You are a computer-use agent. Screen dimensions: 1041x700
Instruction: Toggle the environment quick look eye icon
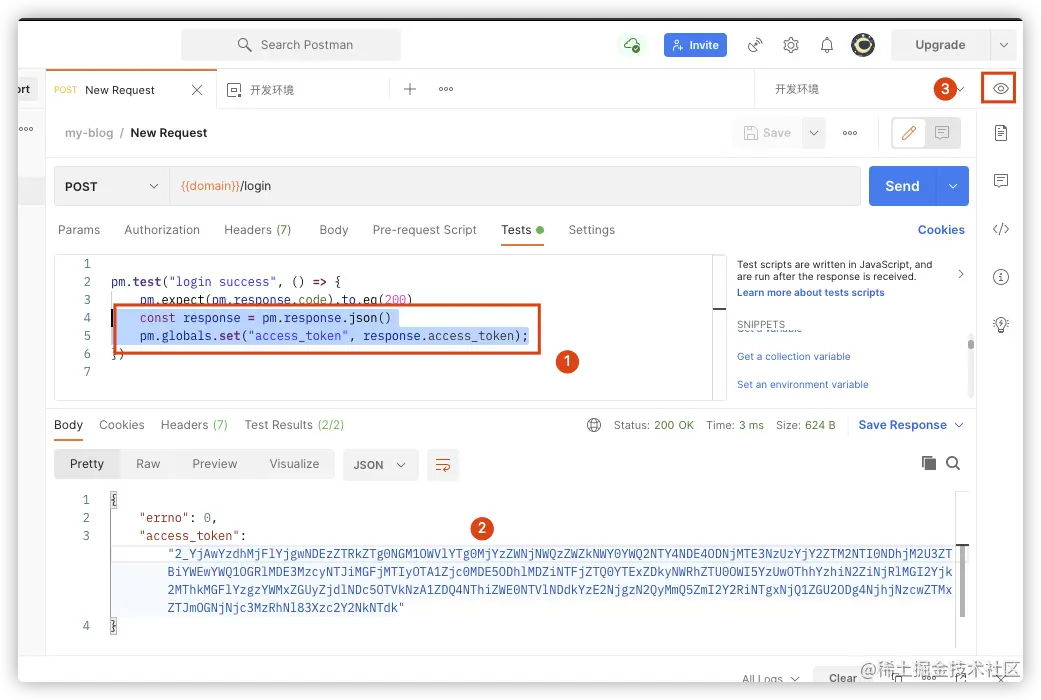coord(999,88)
